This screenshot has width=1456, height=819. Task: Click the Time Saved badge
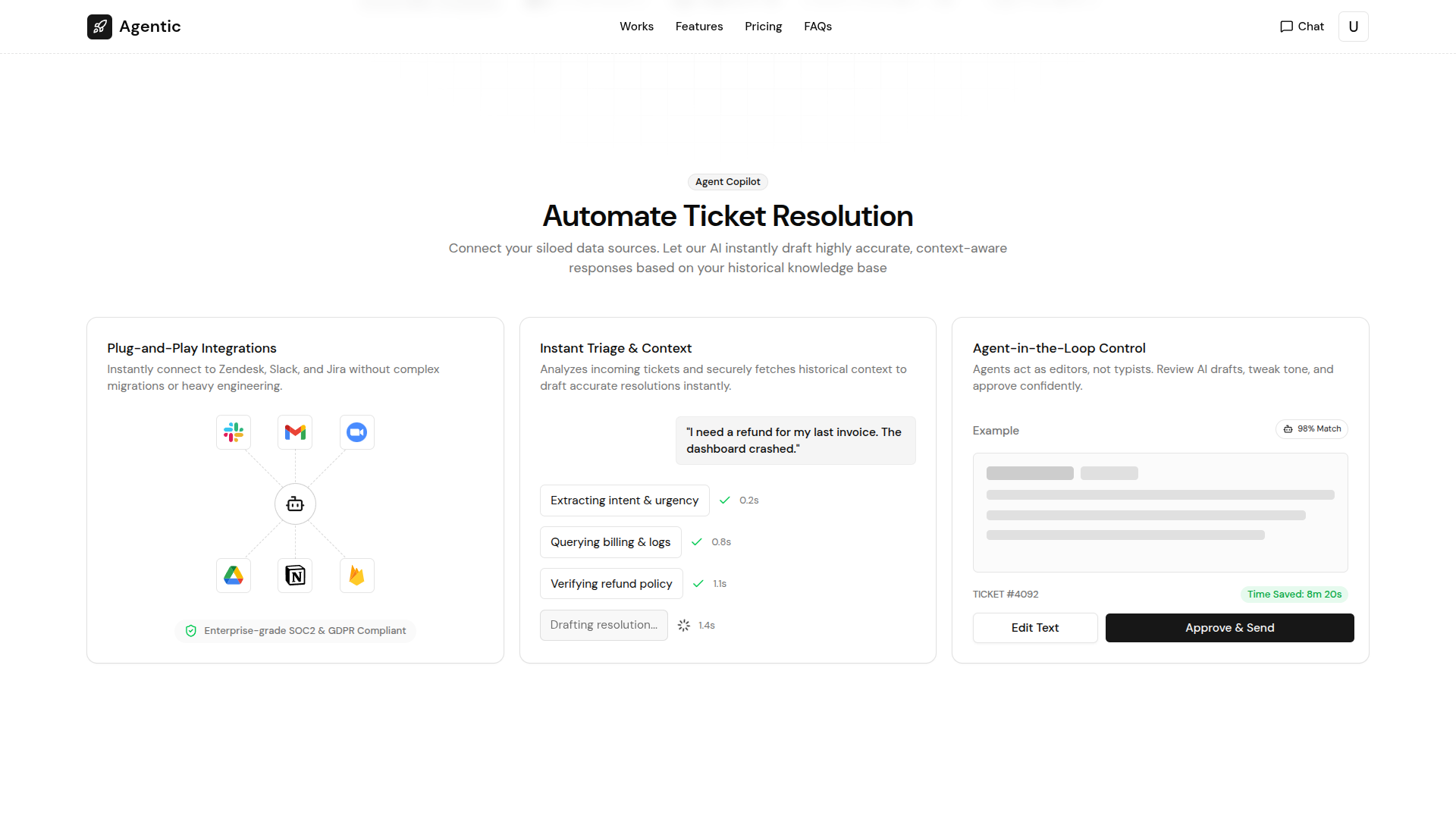1294,595
